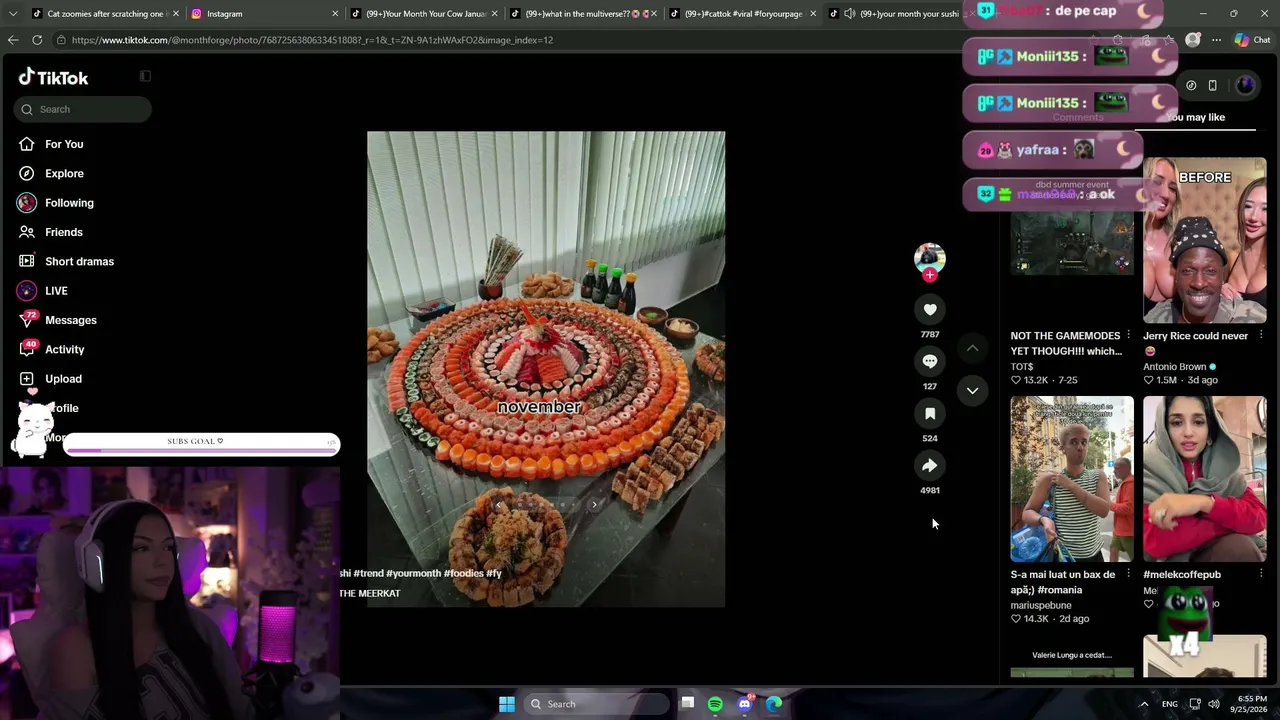This screenshot has width=1280, height=720.
Task: Open more options on Jerry Rice video
Action: click(x=1260, y=335)
